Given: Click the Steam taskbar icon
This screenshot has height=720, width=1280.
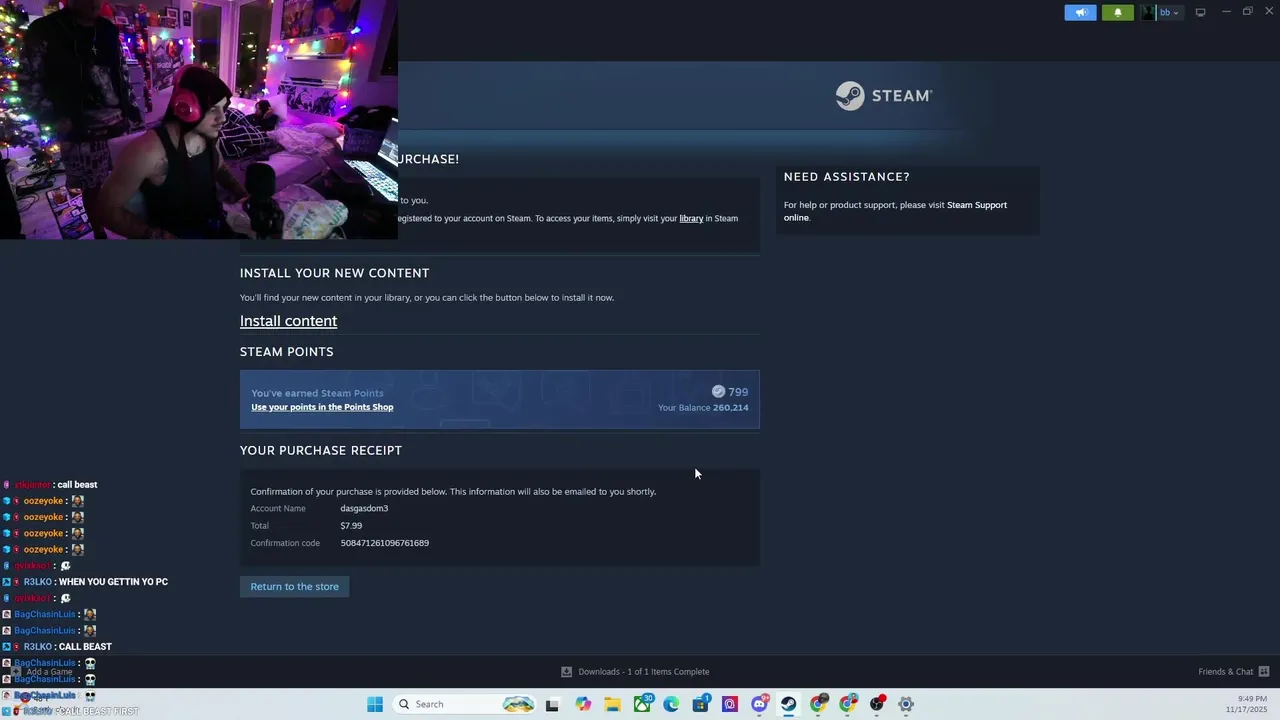Looking at the screenshot, I should (789, 704).
